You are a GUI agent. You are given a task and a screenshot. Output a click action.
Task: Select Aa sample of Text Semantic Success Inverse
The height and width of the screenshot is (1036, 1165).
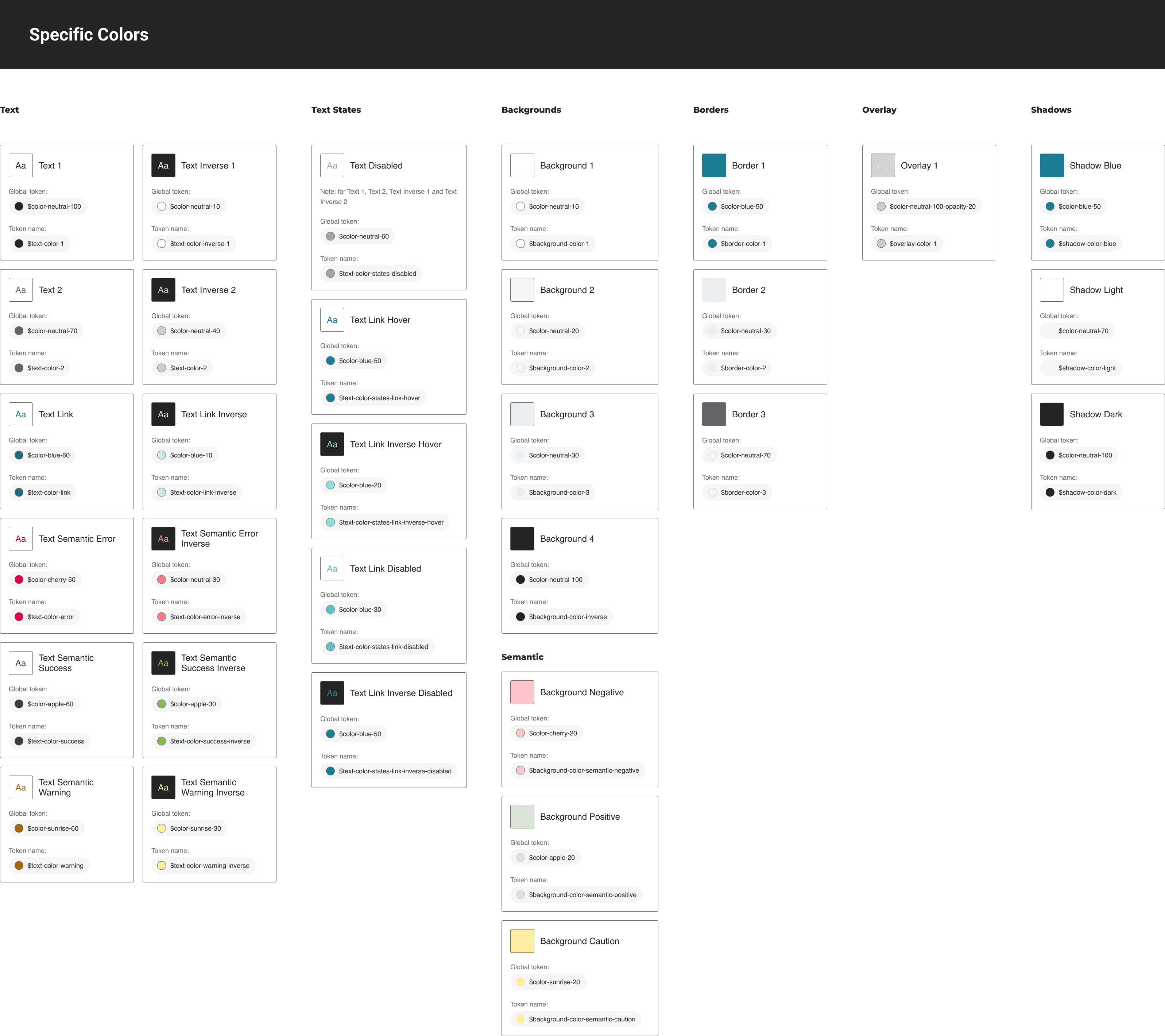point(163,663)
